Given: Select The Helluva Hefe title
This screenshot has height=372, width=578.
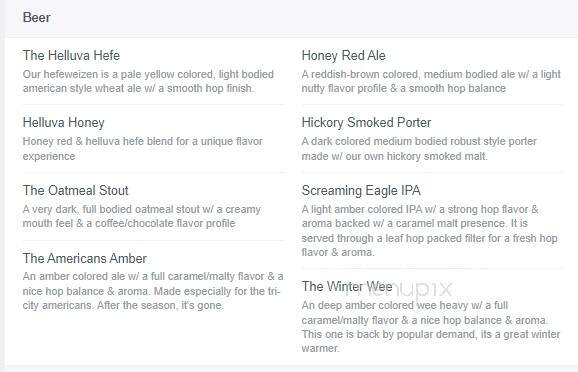Looking at the screenshot, I should (x=71, y=55).
